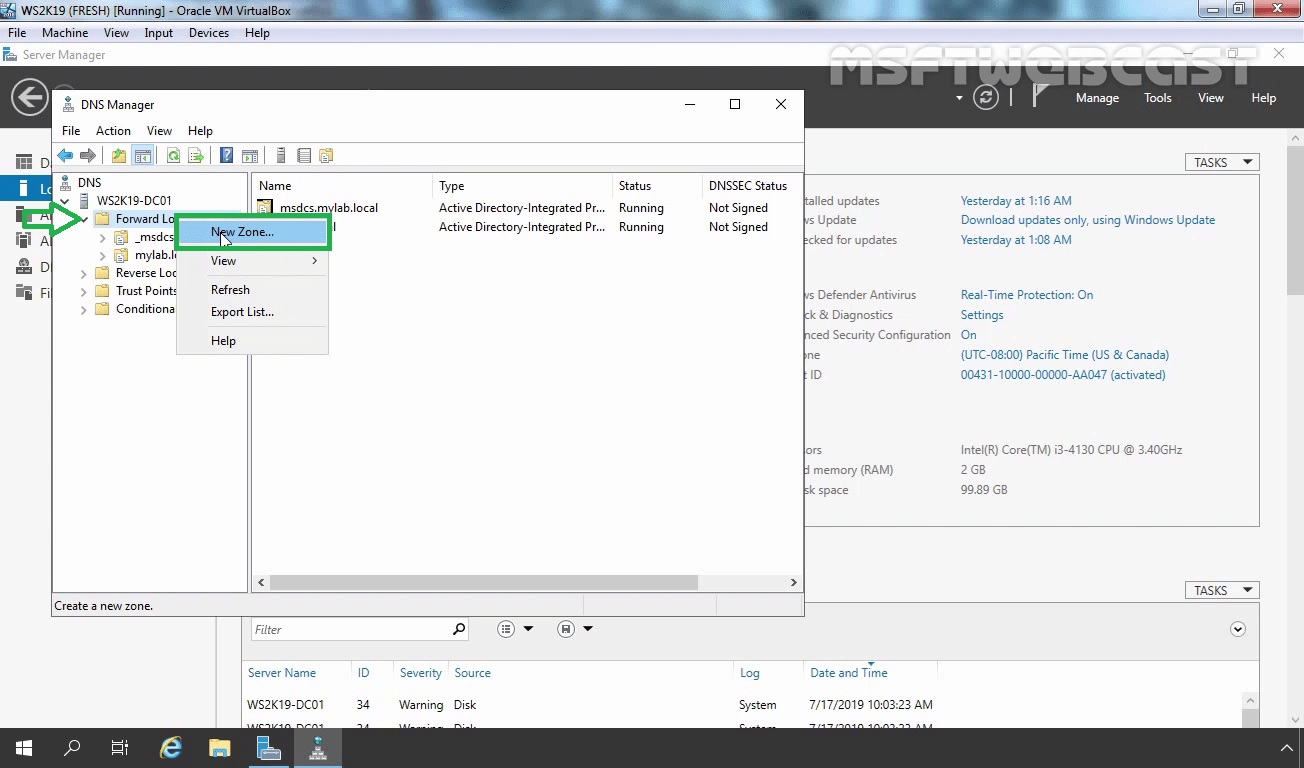Choose New Zone... from the context menu
The image size is (1304, 768).
click(252, 232)
